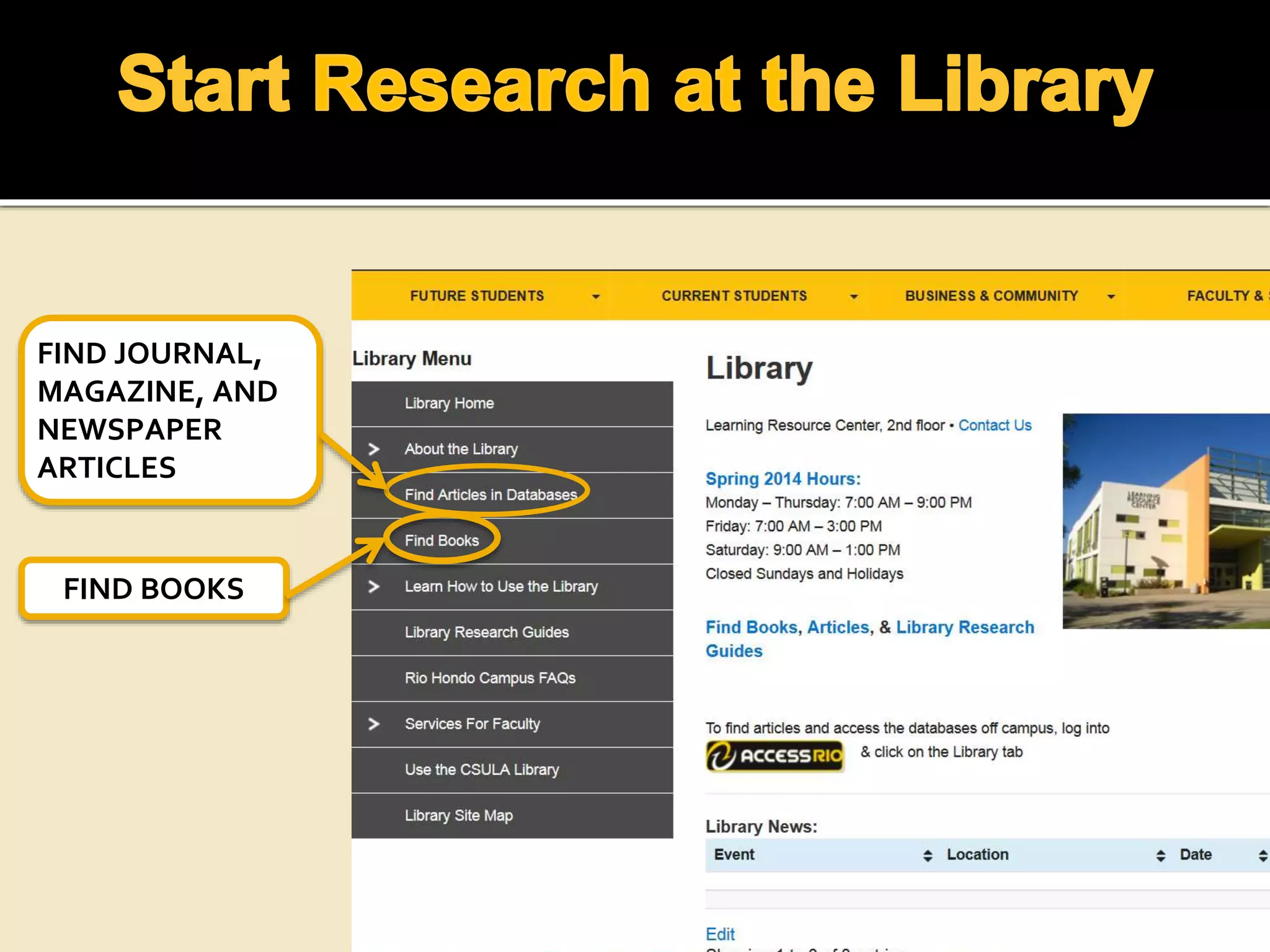Open Use the CSULA Library menu item
The height and width of the screenshot is (952, 1270).
[482, 770]
